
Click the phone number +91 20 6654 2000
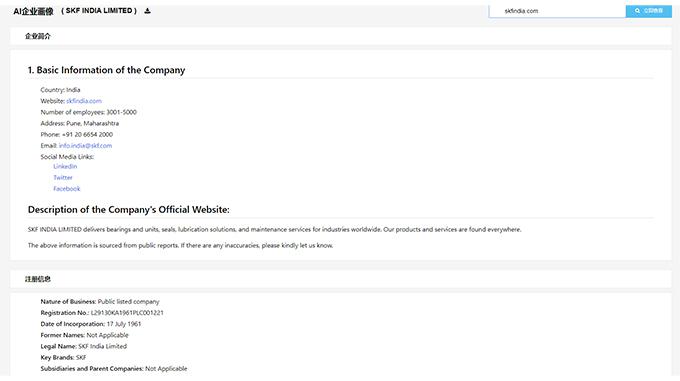click(87, 135)
